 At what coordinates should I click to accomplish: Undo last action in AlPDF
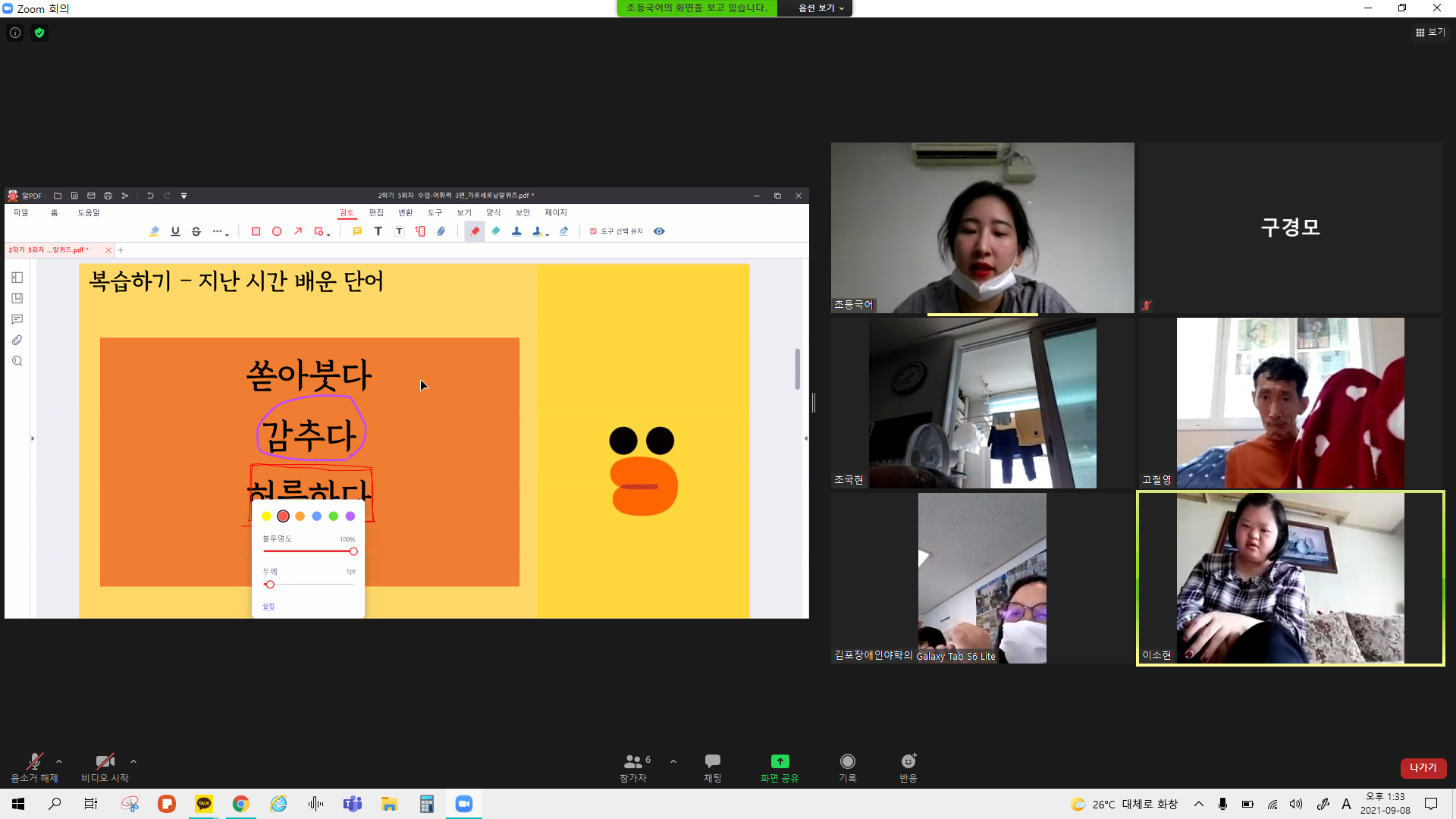[x=150, y=196]
